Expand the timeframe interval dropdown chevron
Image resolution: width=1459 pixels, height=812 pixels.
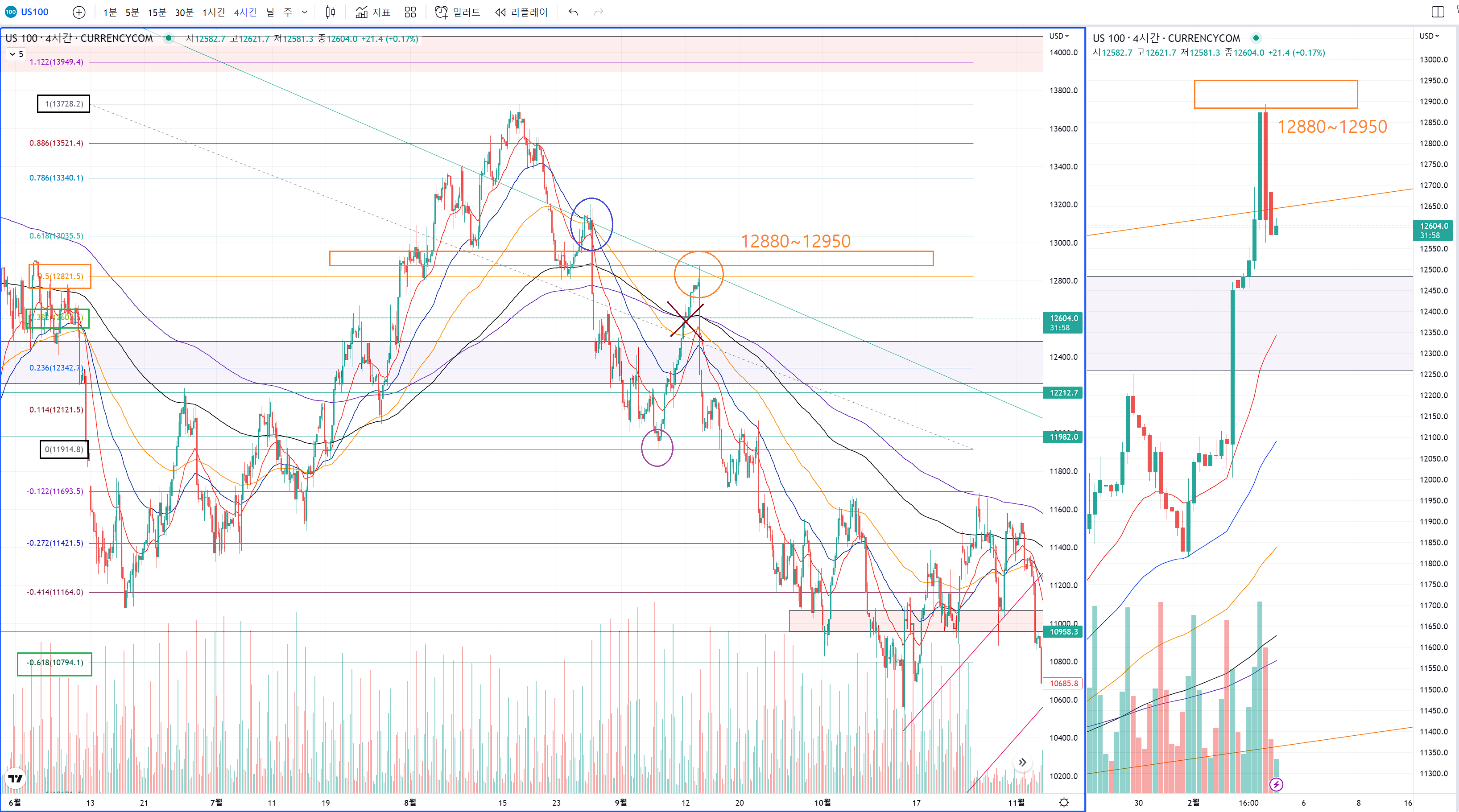[x=305, y=12]
